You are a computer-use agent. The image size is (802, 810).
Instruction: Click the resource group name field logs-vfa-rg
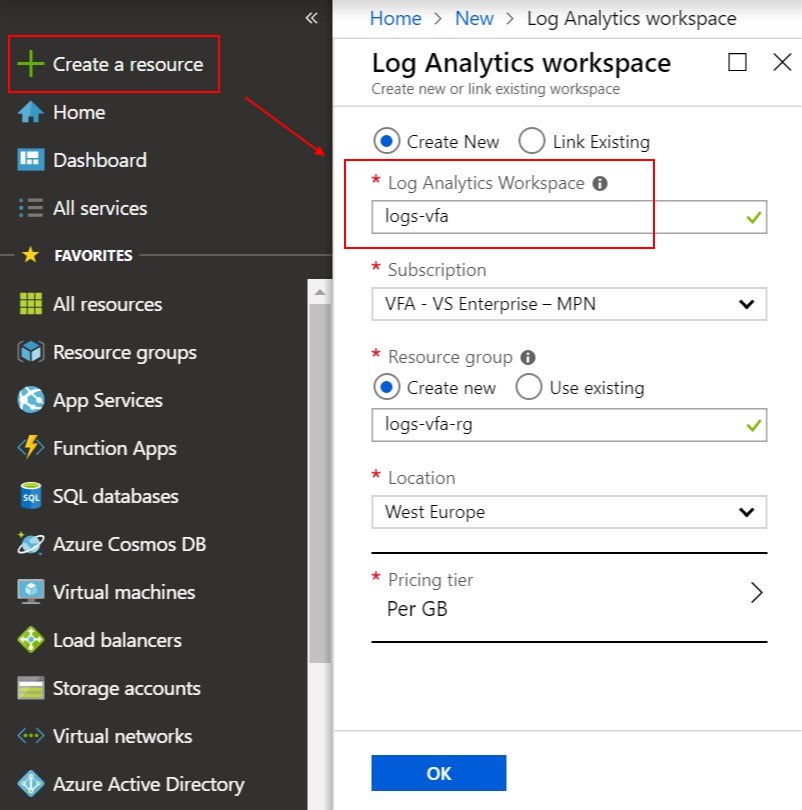[x=569, y=425]
